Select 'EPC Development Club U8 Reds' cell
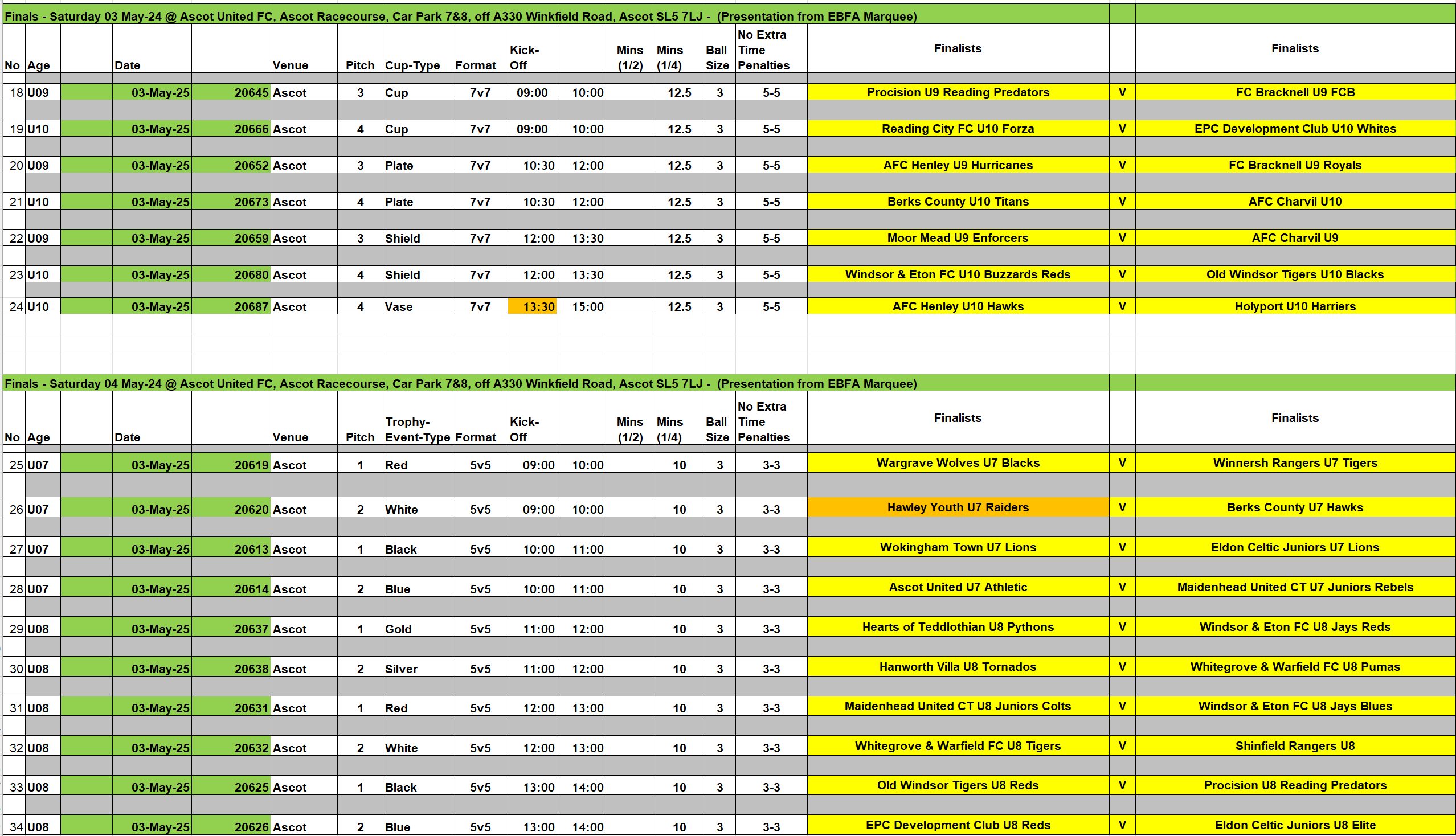The image size is (1456, 836). point(958,825)
